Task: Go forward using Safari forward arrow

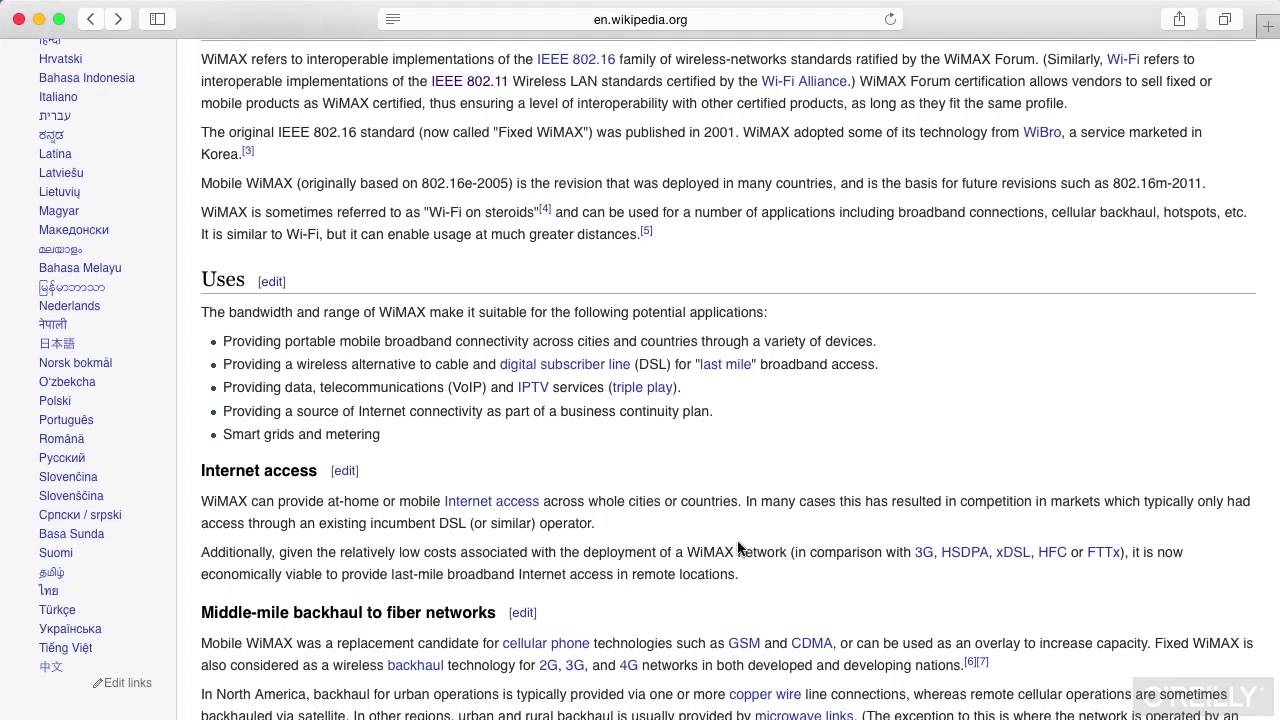Action: 118,19
